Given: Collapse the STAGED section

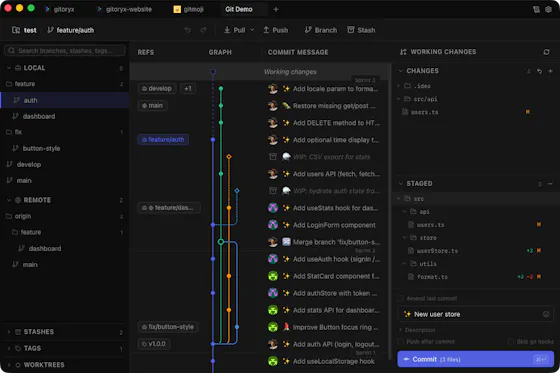Looking at the screenshot, I should tap(401, 184).
